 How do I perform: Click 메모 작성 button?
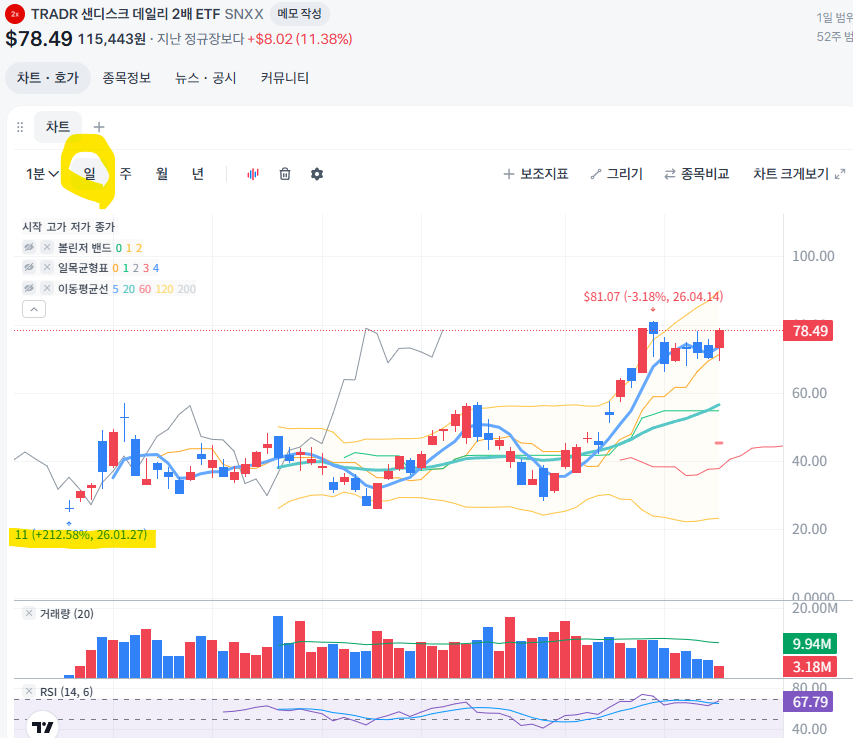(x=299, y=14)
